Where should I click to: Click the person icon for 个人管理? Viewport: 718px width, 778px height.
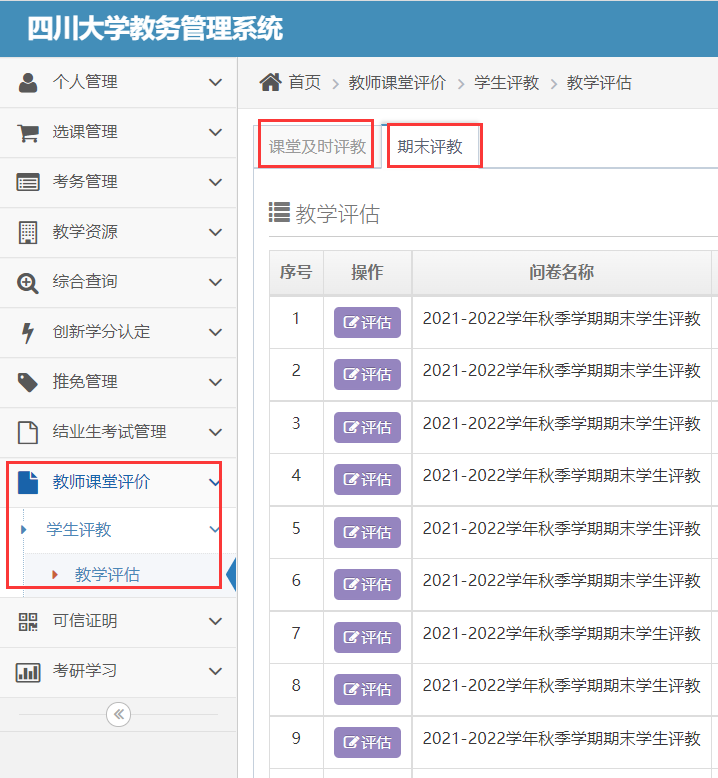click(x=28, y=82)
